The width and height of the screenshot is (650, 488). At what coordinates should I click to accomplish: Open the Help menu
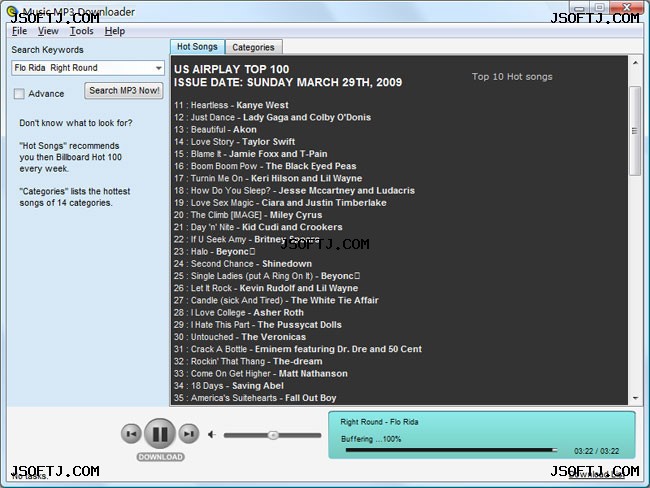tap(115, 31)
